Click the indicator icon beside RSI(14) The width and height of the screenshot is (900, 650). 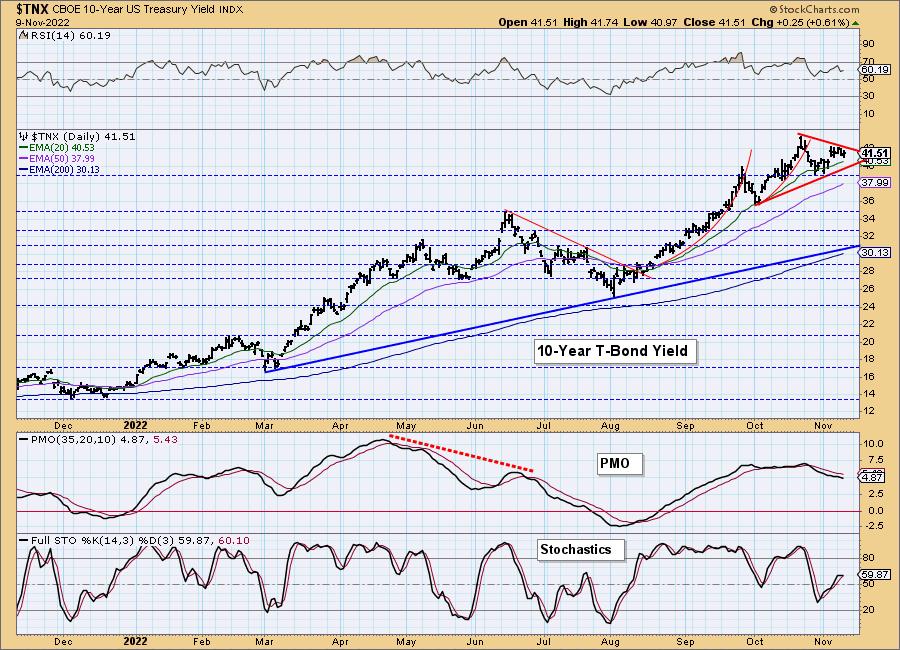pos(22,36)
